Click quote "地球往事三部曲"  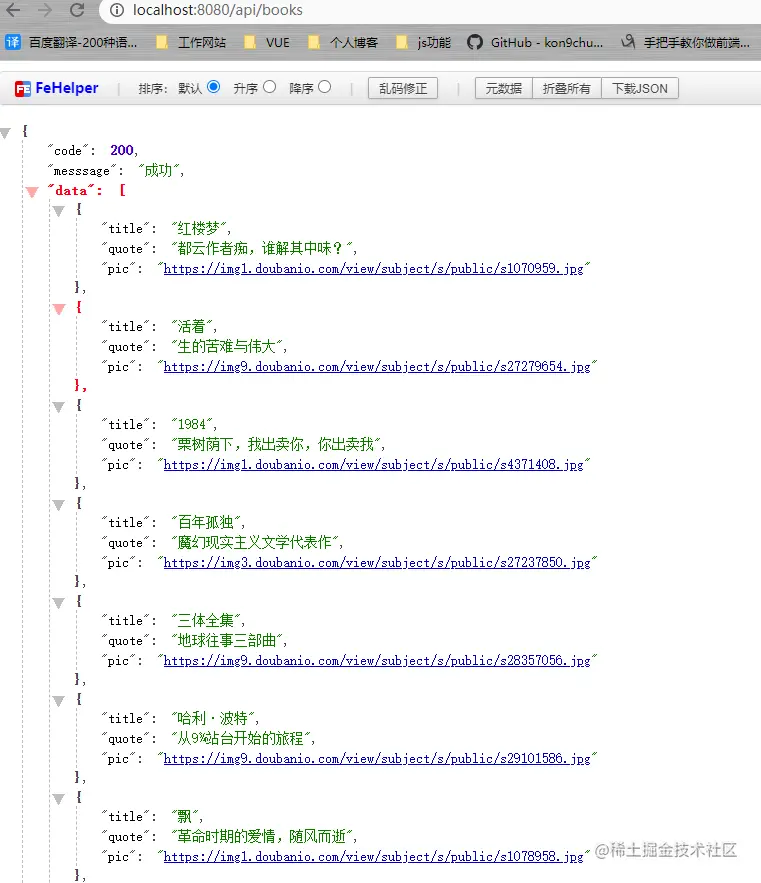point(228,640)
